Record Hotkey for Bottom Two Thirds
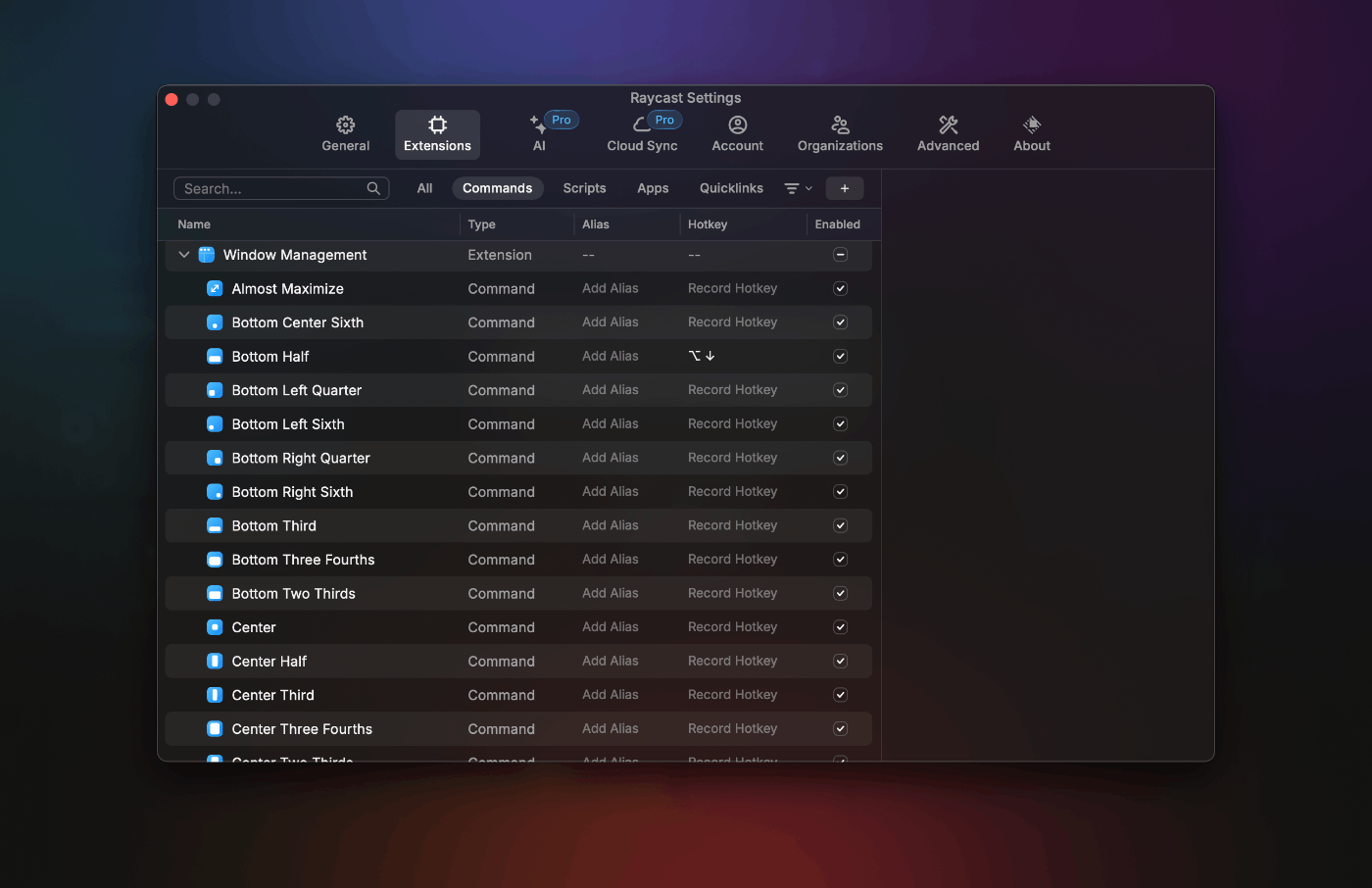 click(732, 594)
